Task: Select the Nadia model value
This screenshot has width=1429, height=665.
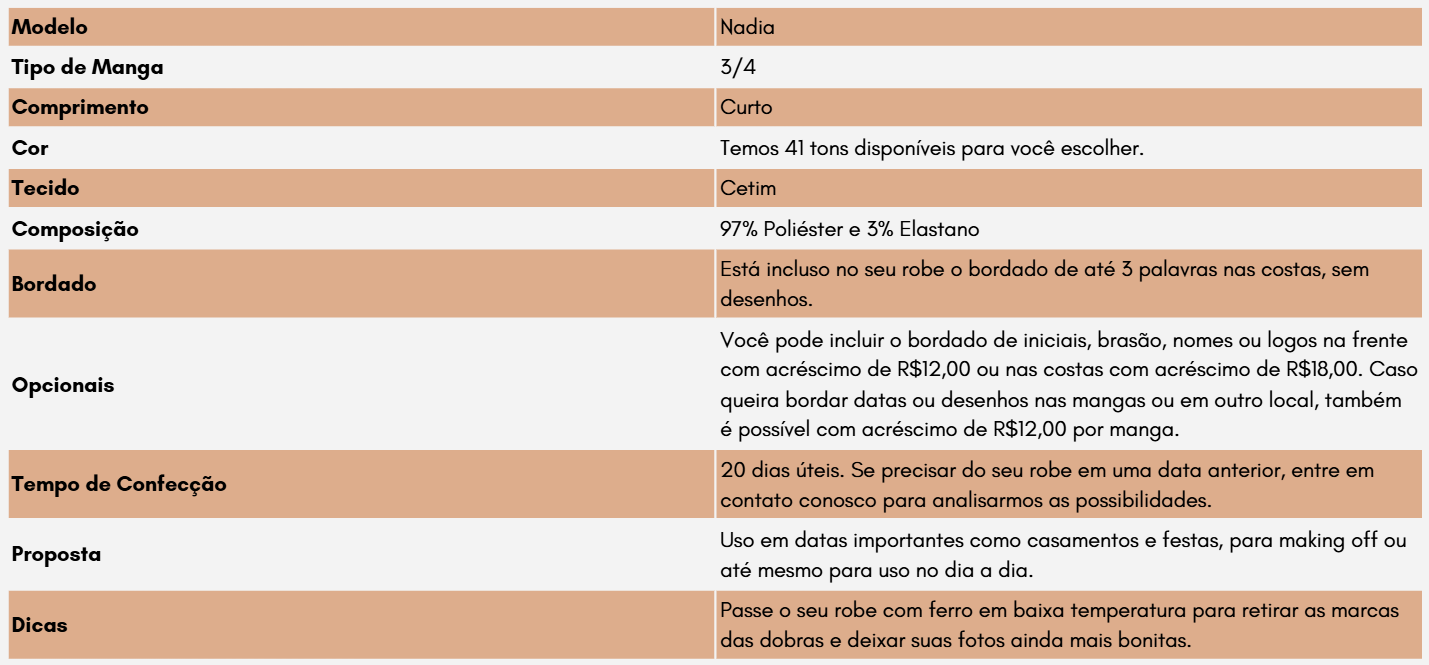Action: point(747,28)
